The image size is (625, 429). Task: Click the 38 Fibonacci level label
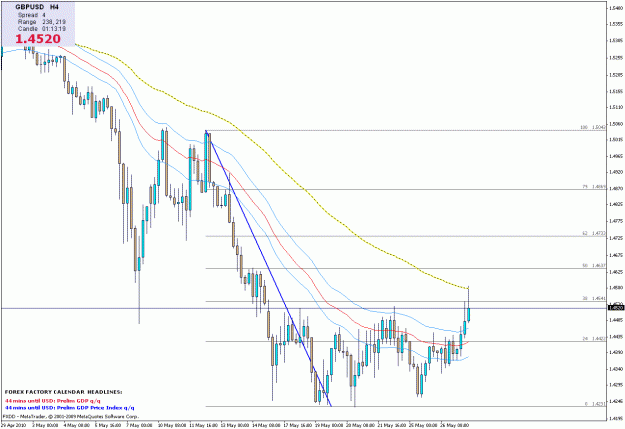594,298
